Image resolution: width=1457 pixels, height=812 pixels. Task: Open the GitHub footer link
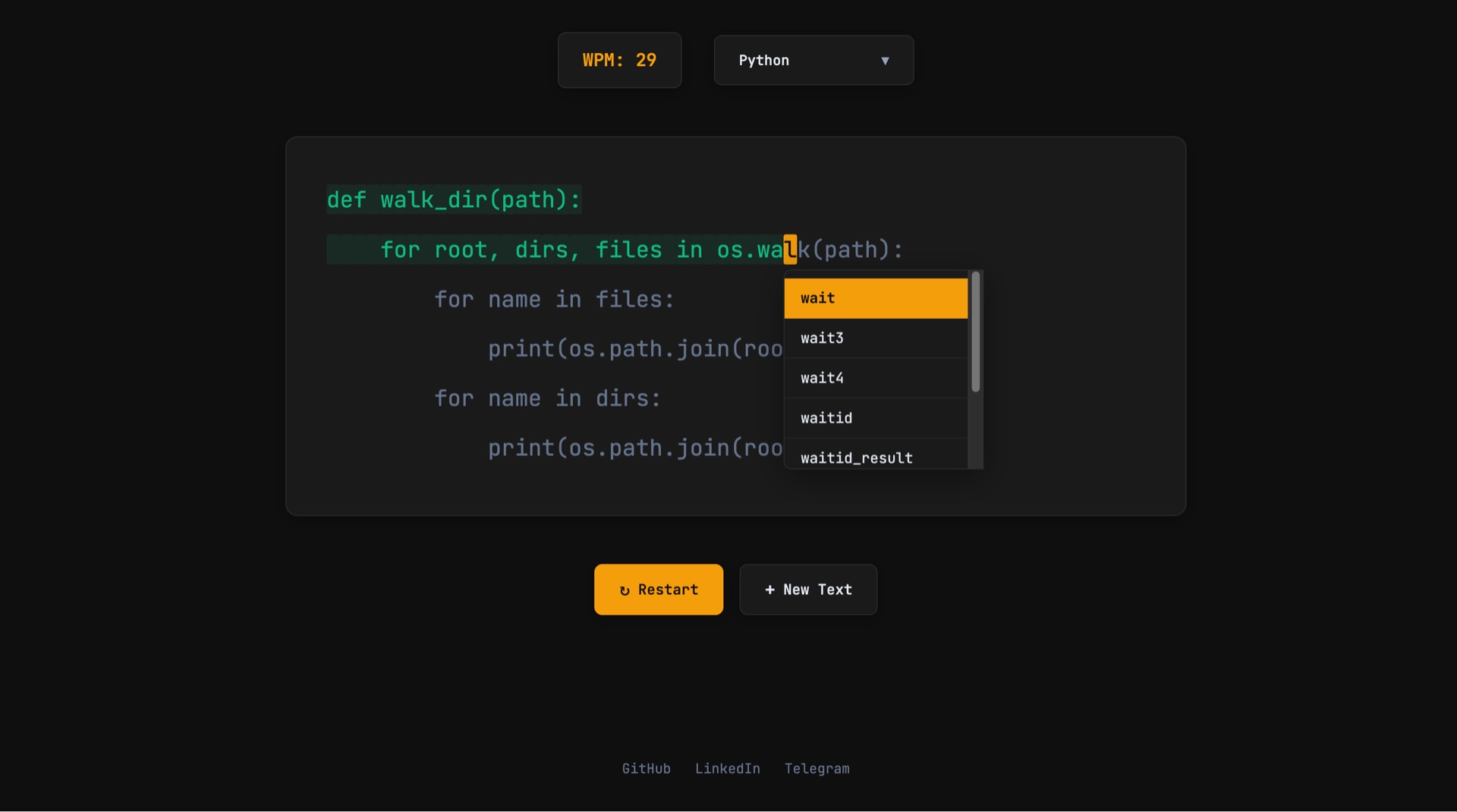coord(647,769)
